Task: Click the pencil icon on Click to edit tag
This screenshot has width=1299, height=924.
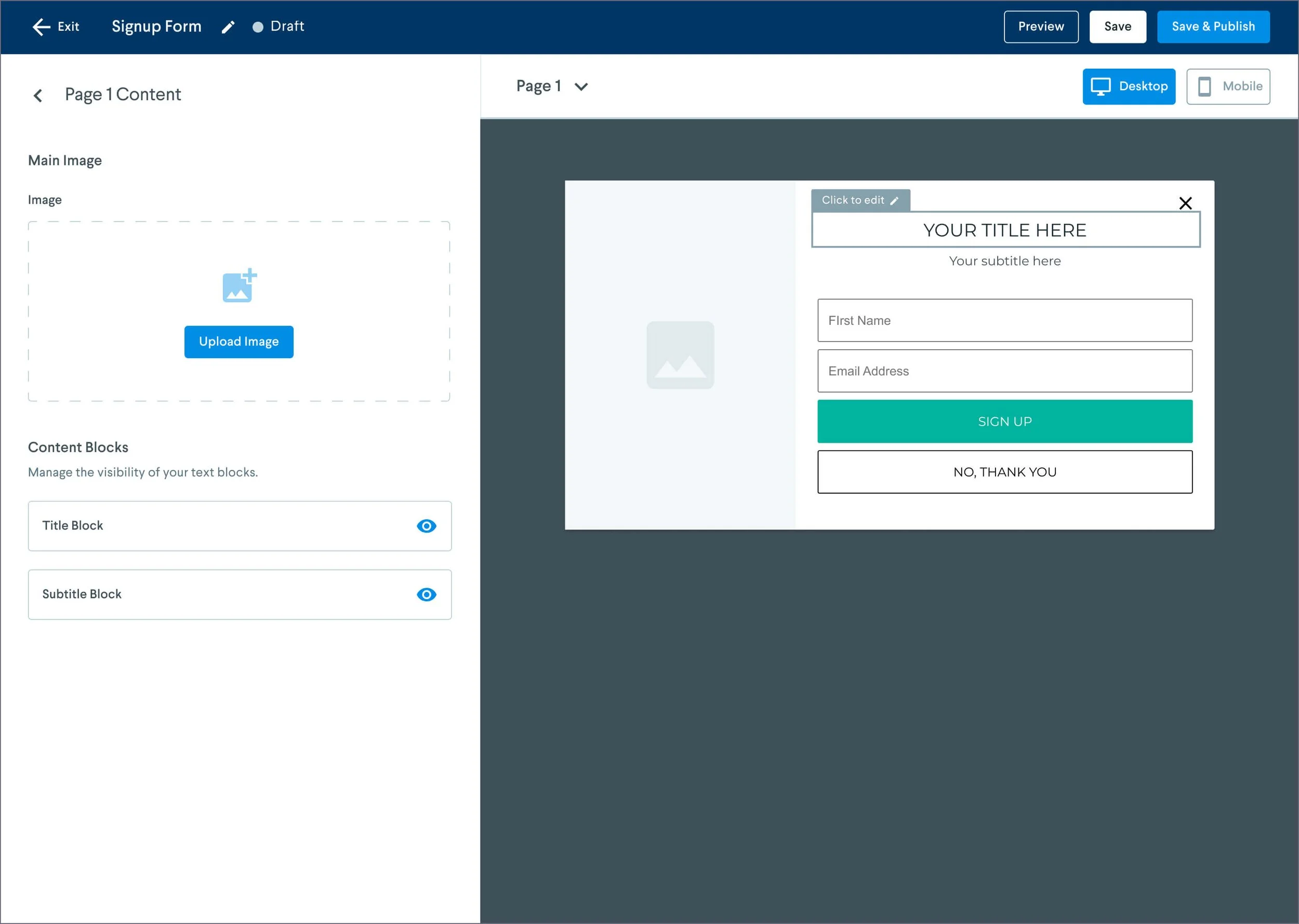Action: tap(894, 201)
